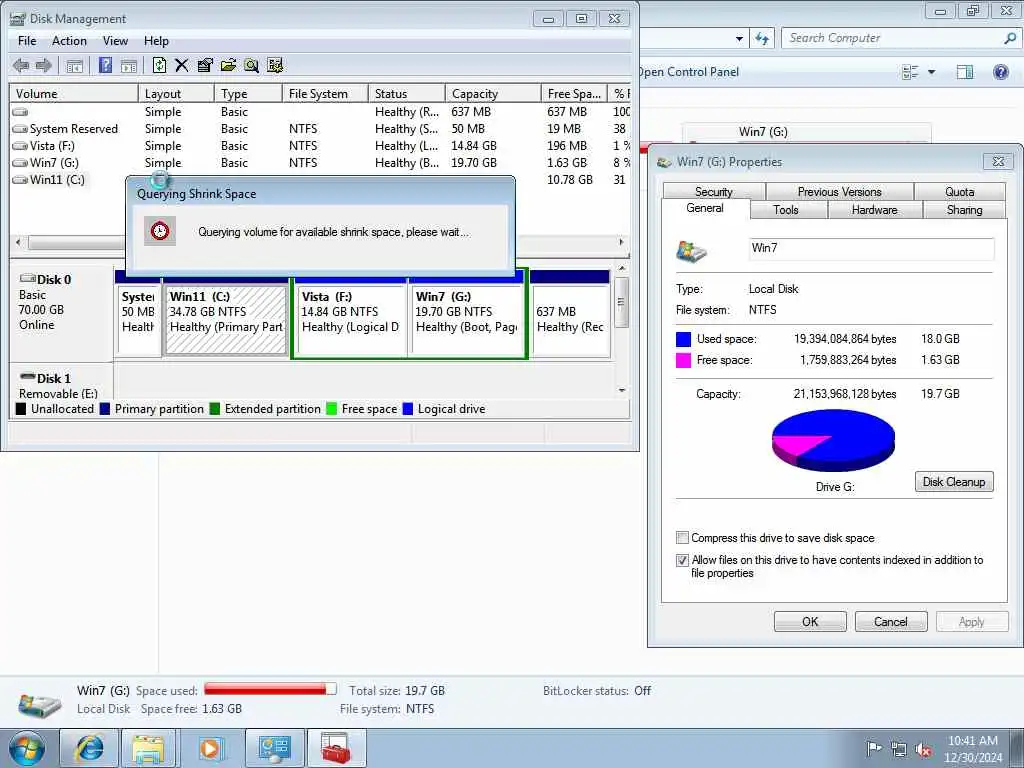The height and width of the screenshot is (768, 1024).
Task: Click the Disk 1 removable drive icon
Action: point(27,377)
